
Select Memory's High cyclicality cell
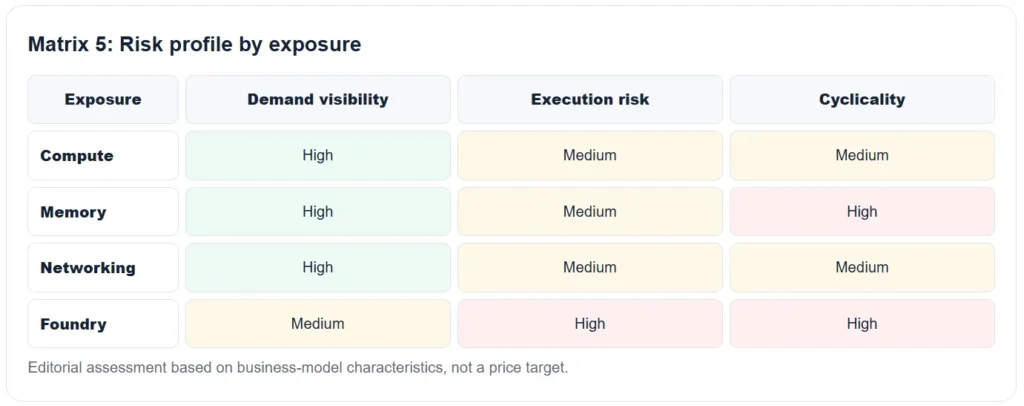(x=862, y=211)
